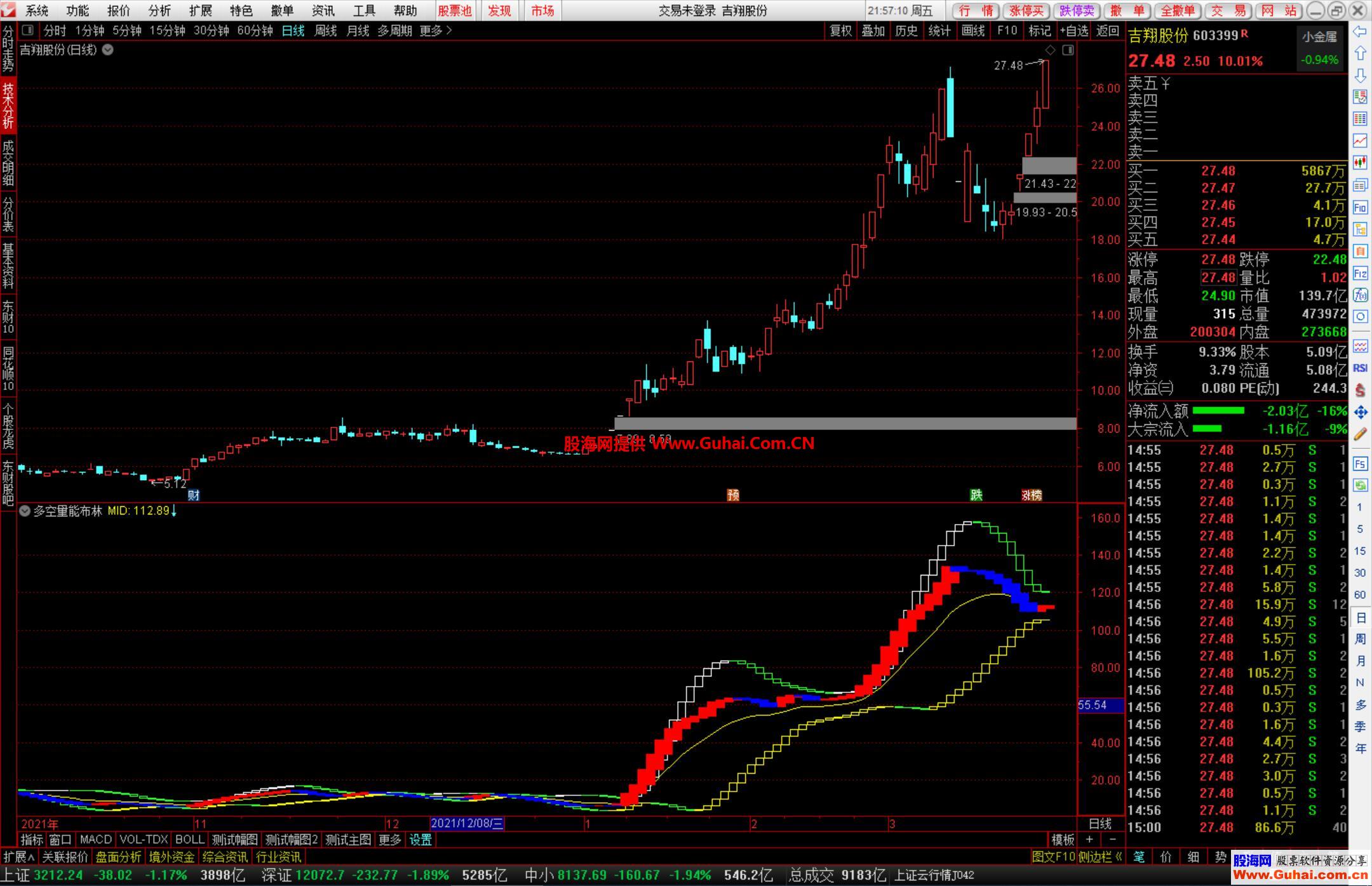Click the plus zoom button beside 模板
This screenshot has width=1372, height=886.
click(1089, 840)
